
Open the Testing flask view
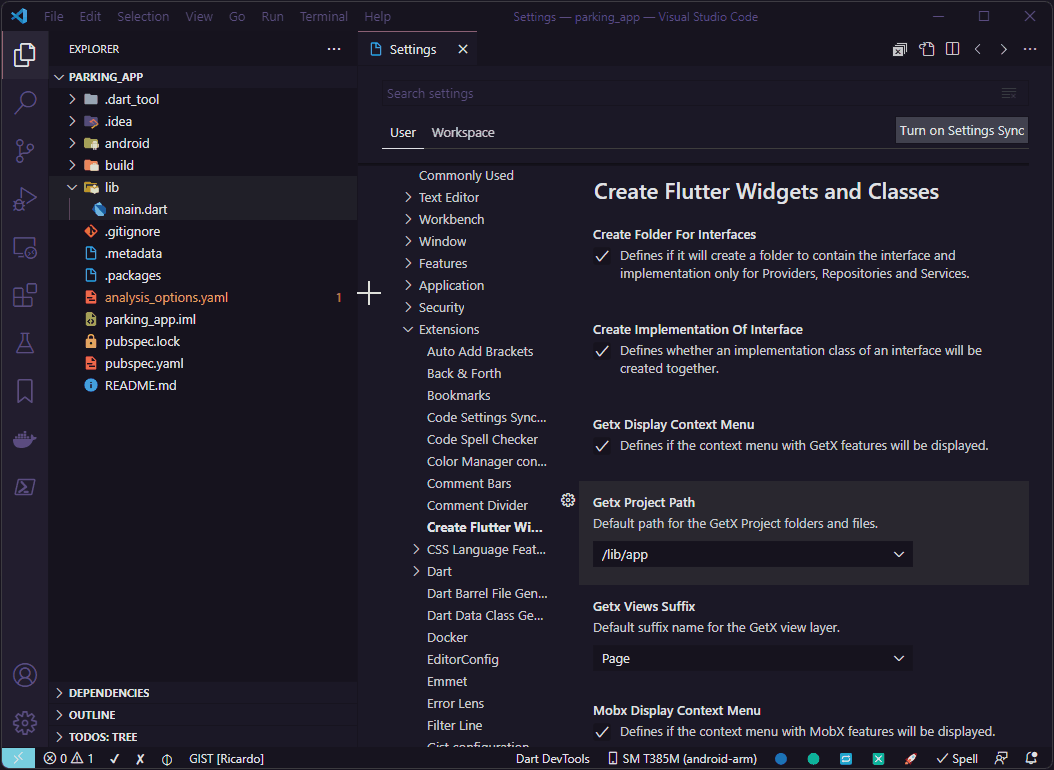tap(25, 343)
